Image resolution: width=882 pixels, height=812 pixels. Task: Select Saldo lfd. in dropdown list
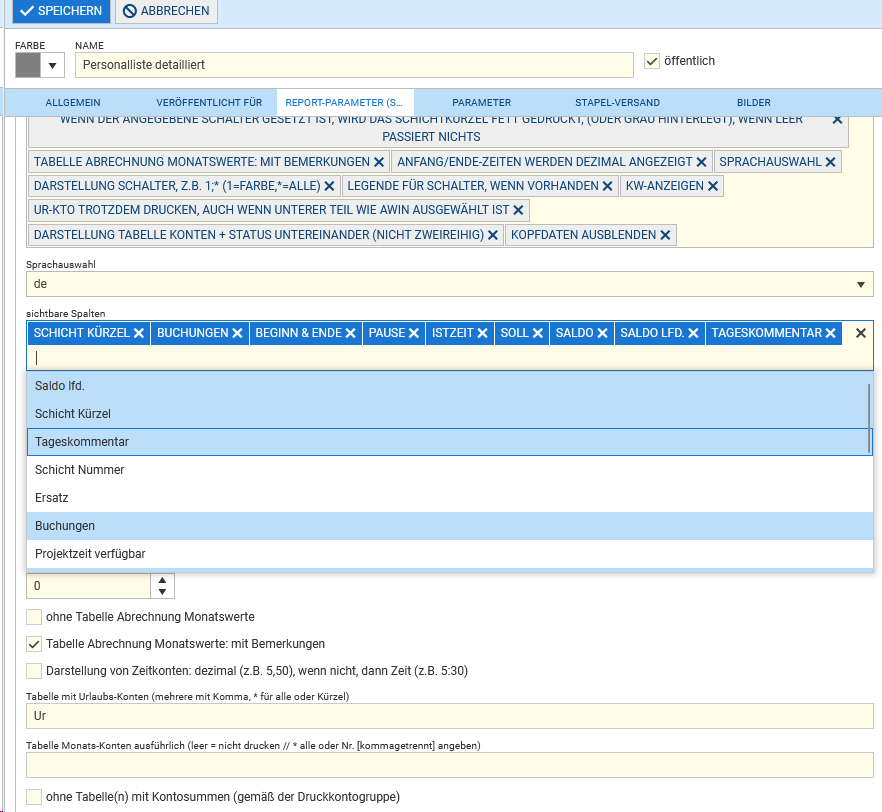point(449,386)
